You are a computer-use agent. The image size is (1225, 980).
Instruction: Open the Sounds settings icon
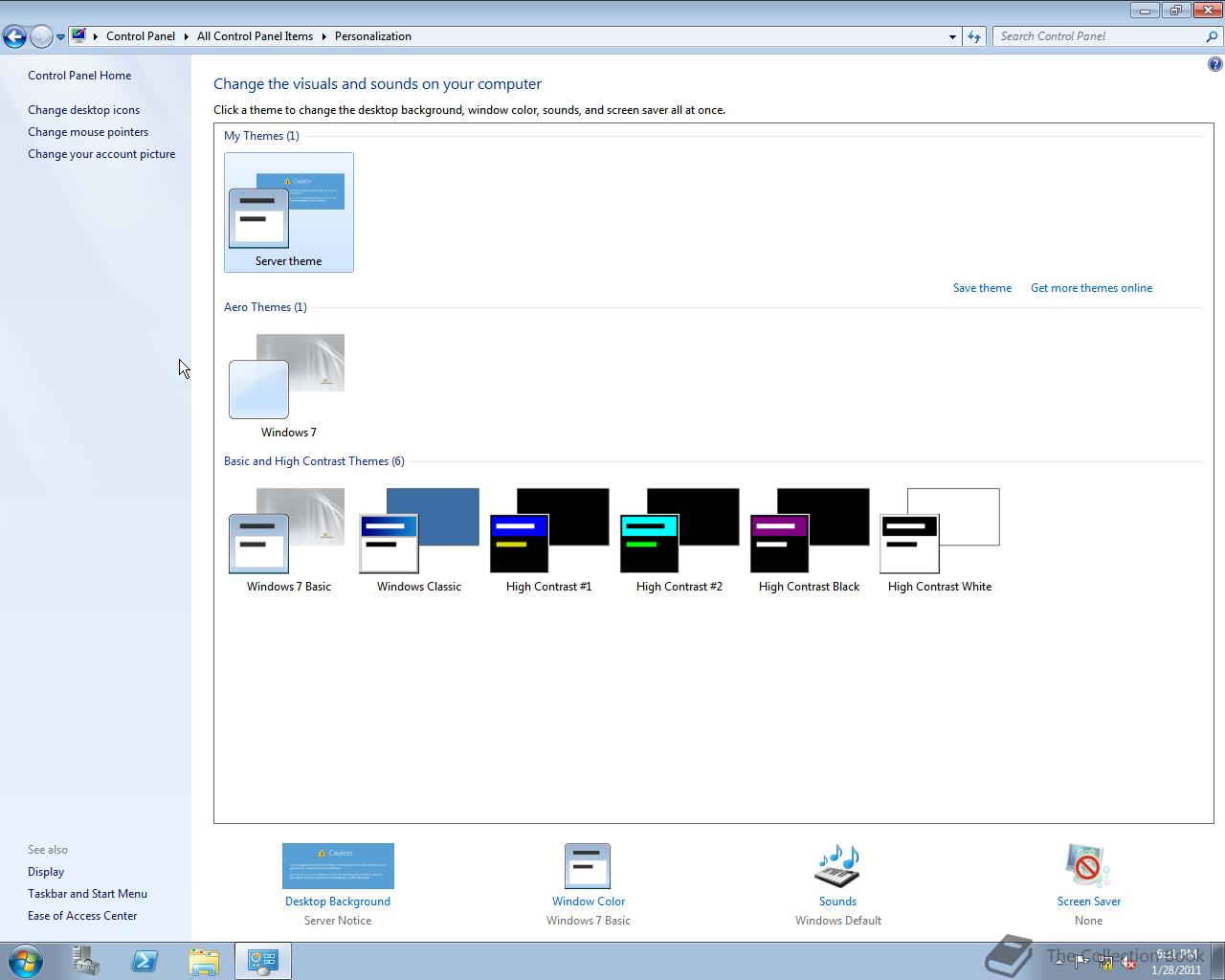[837, 866]
